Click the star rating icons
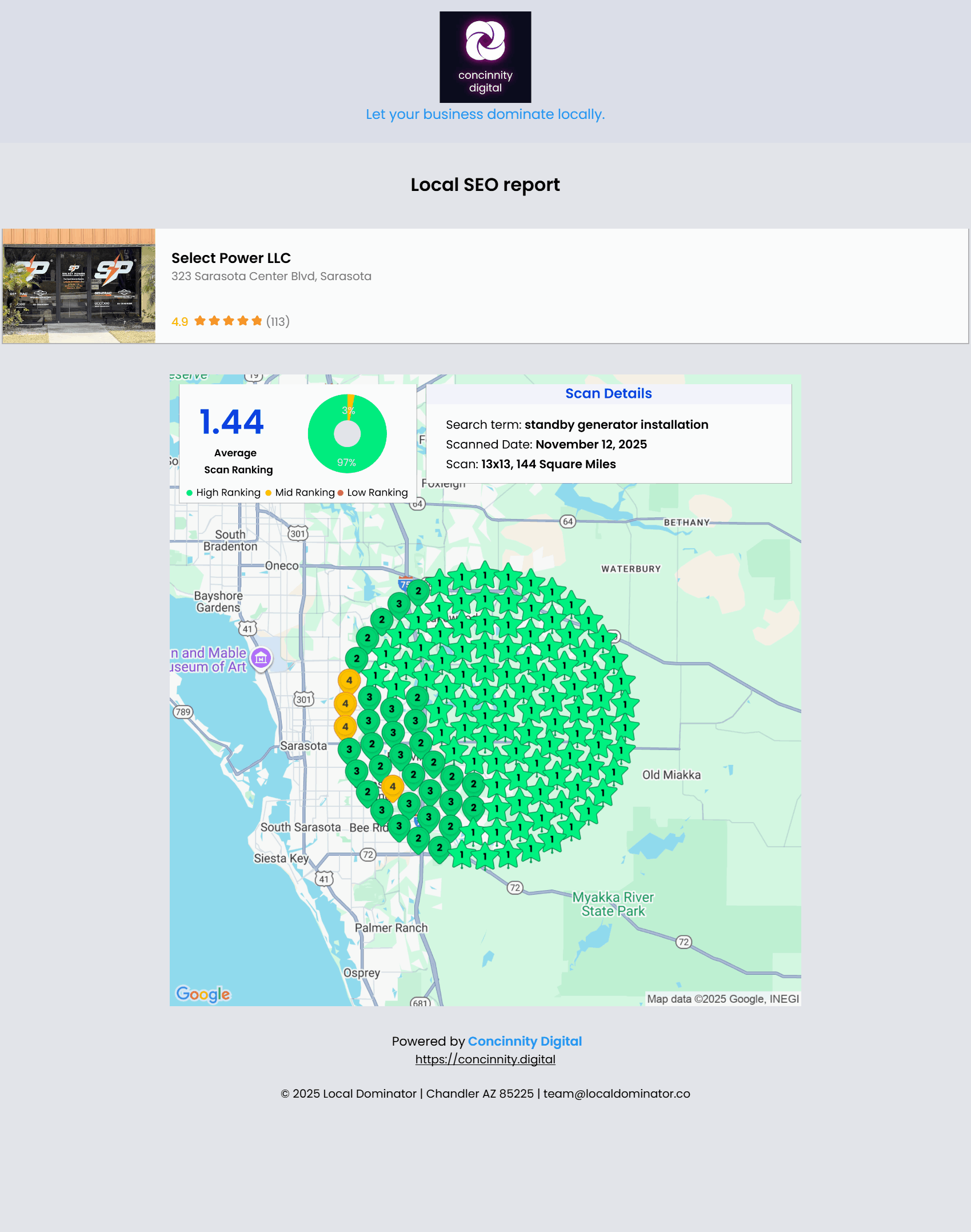 tap(229, 321)
